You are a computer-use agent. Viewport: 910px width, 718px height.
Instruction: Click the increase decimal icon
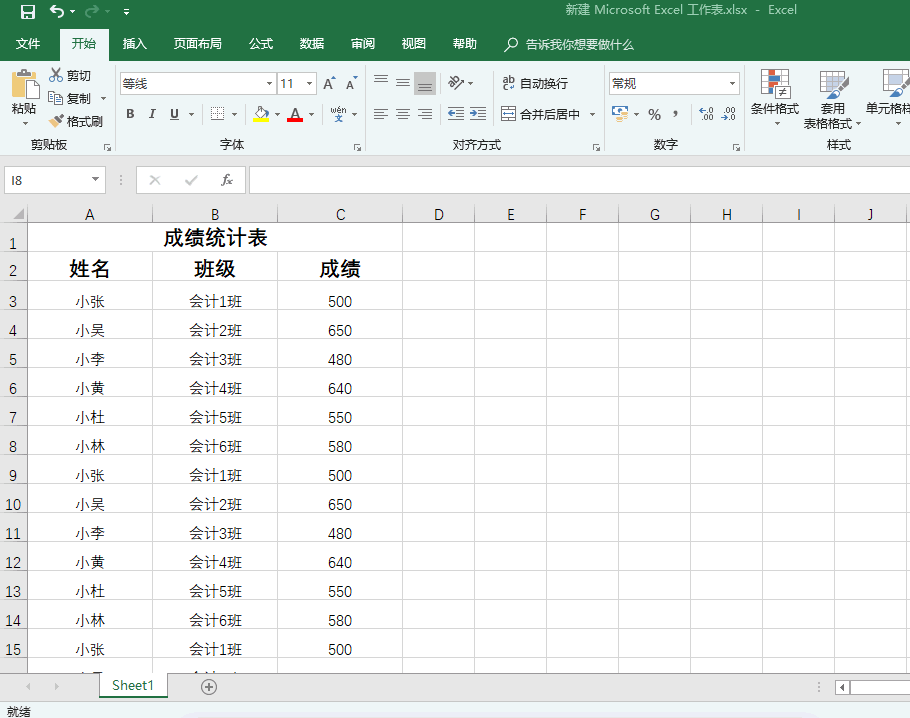[706, 114]
